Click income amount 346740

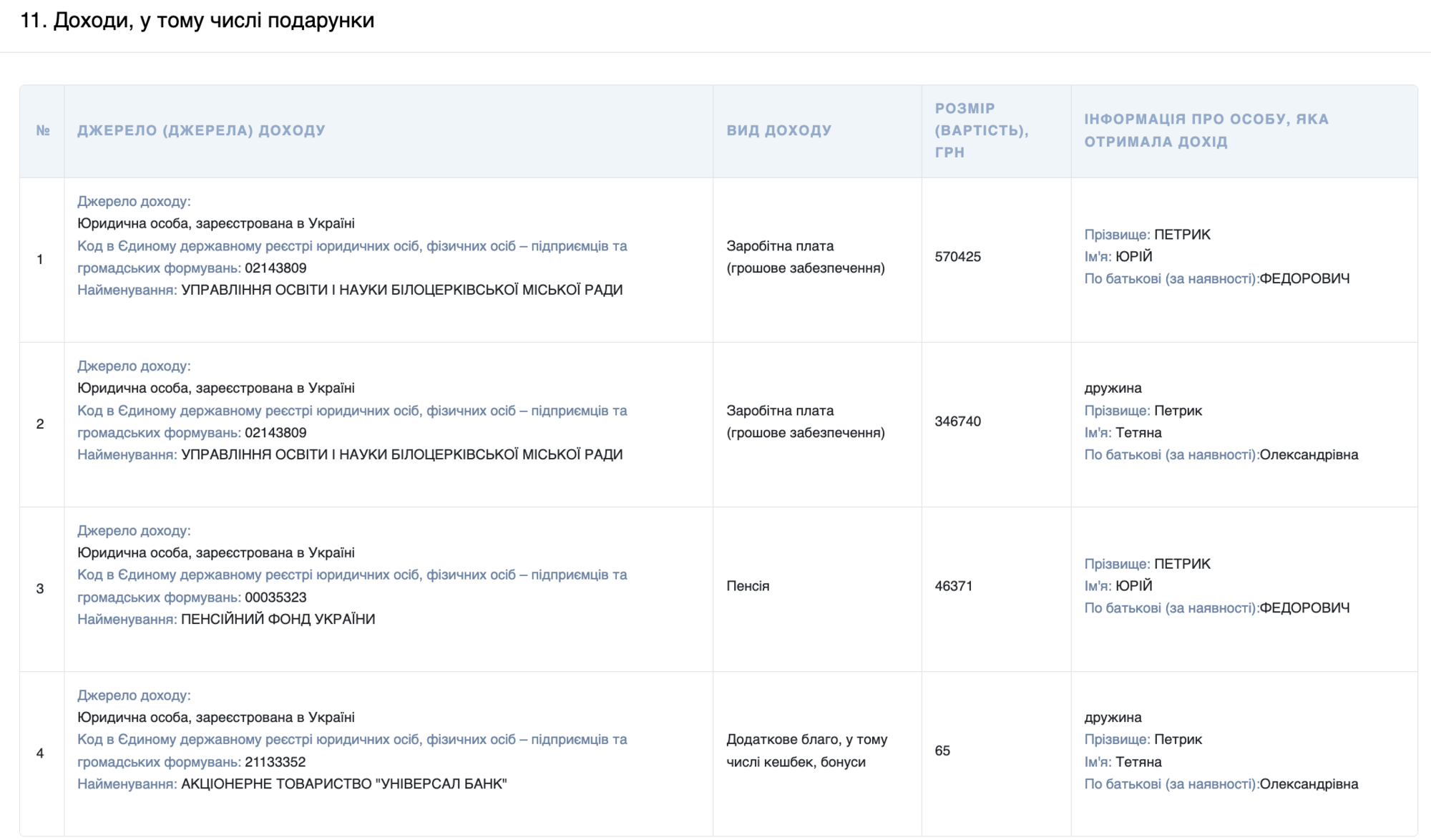[x=957, y=421]
